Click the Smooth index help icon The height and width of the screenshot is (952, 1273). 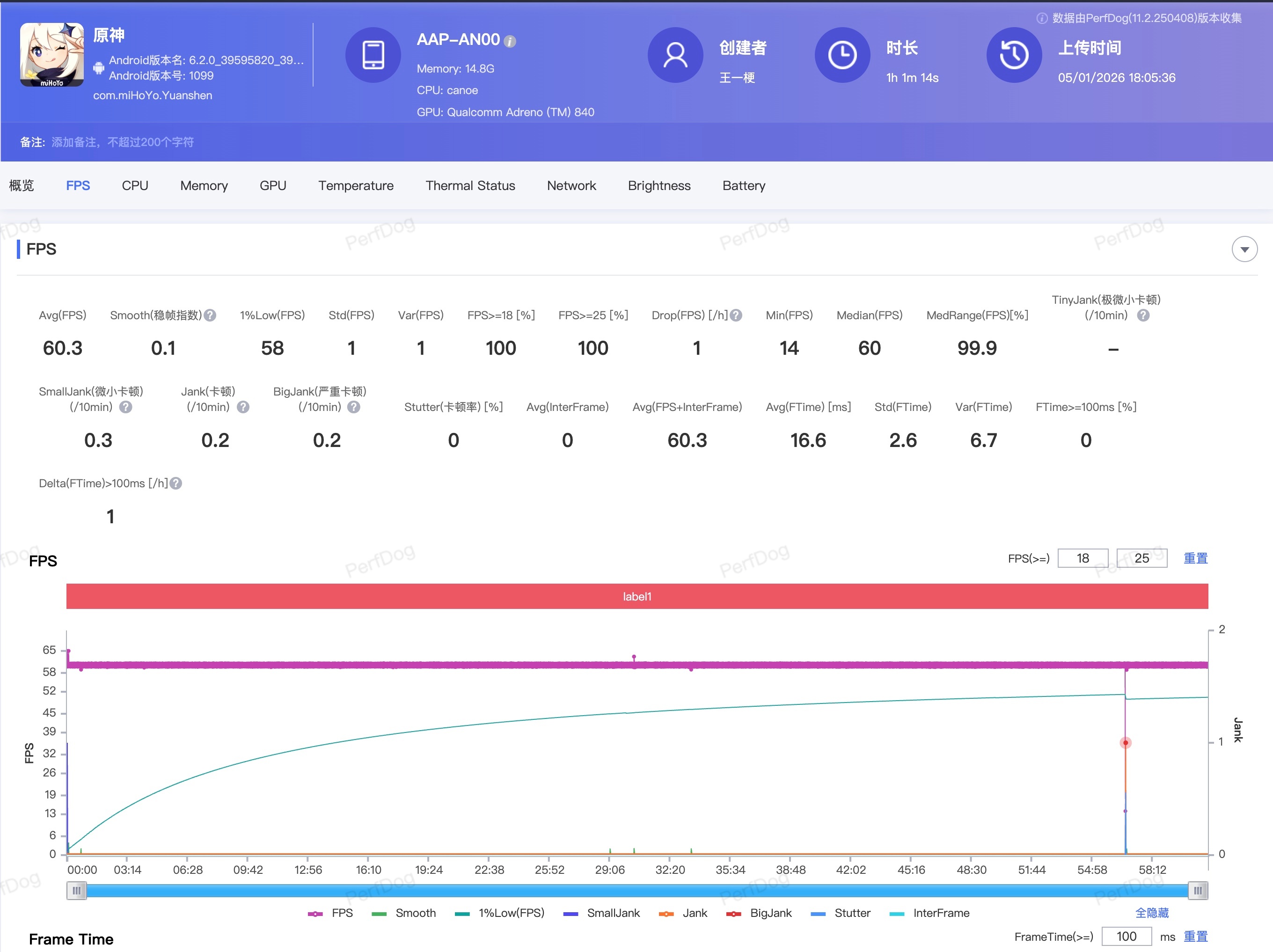click(211, 315)
